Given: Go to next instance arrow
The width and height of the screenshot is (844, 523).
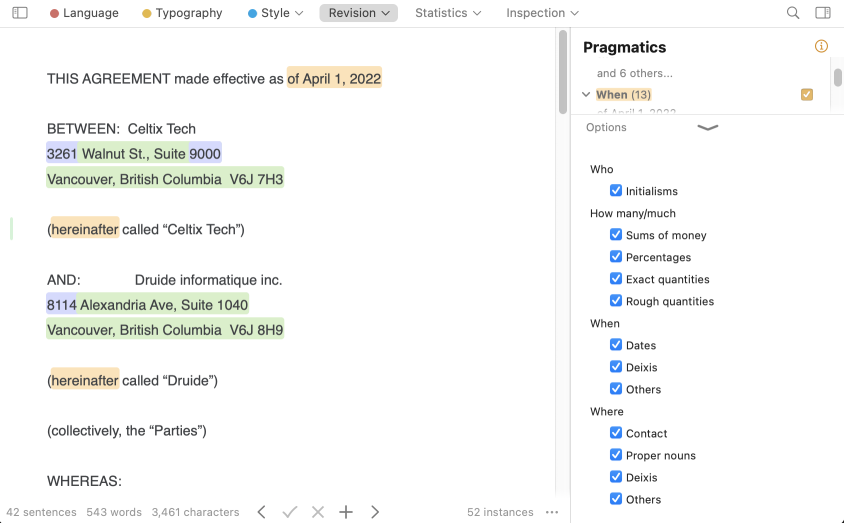Looking at the screenshot, I should click(x=375, y=512).
